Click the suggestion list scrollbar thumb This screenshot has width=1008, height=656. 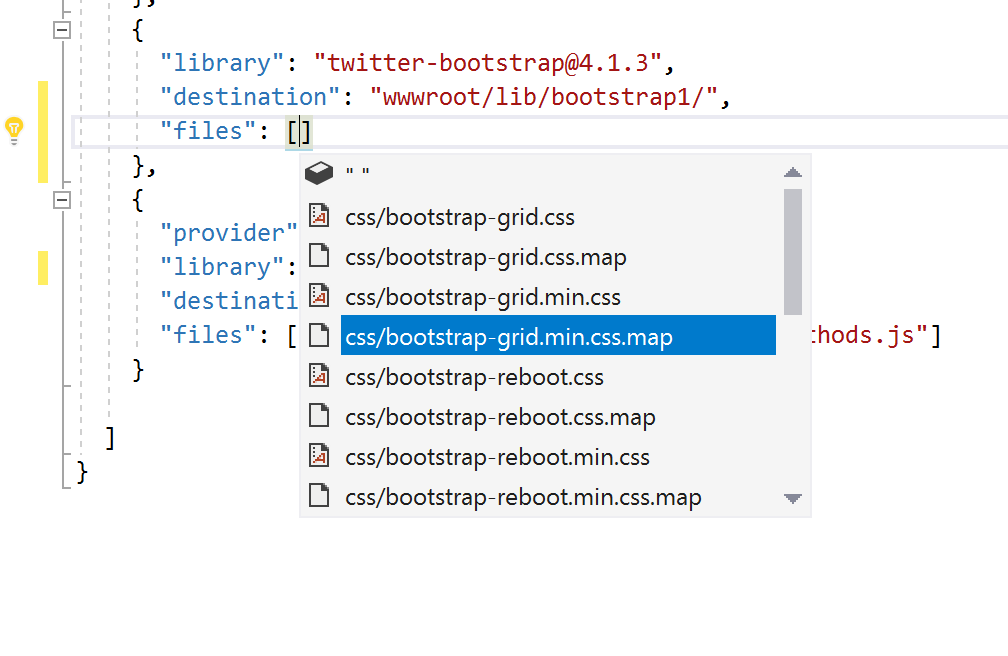pos(793,251)
